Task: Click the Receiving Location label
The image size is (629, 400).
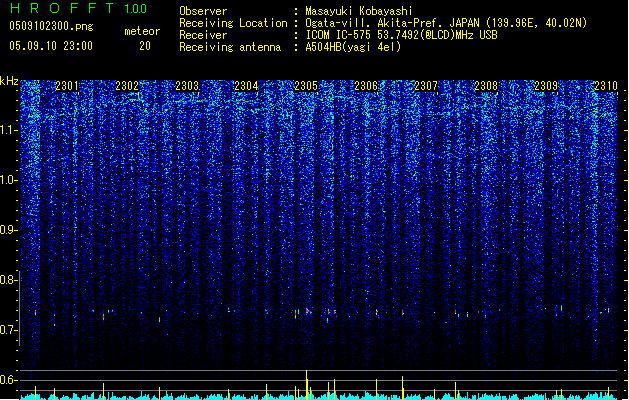Action: 233,23
